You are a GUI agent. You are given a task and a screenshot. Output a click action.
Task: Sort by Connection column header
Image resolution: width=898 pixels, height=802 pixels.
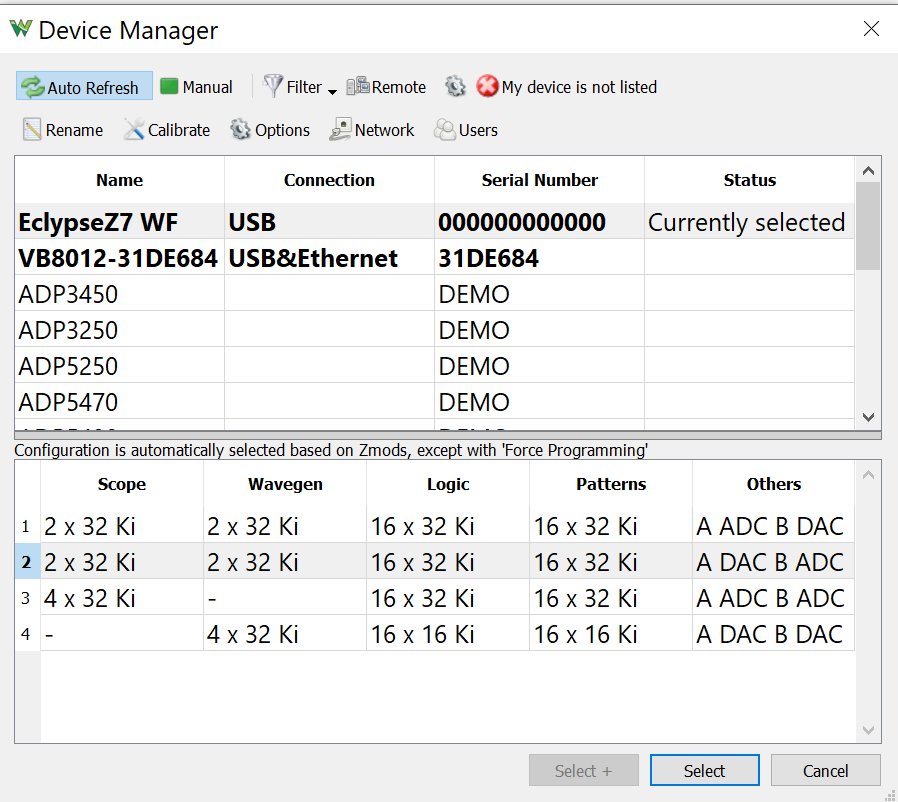click(x=329, y=180)
